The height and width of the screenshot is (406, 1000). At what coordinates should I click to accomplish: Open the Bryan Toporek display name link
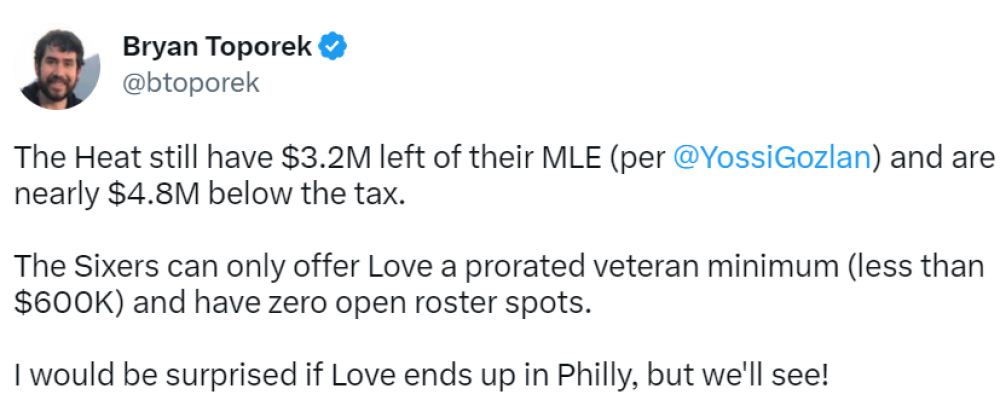217,47
